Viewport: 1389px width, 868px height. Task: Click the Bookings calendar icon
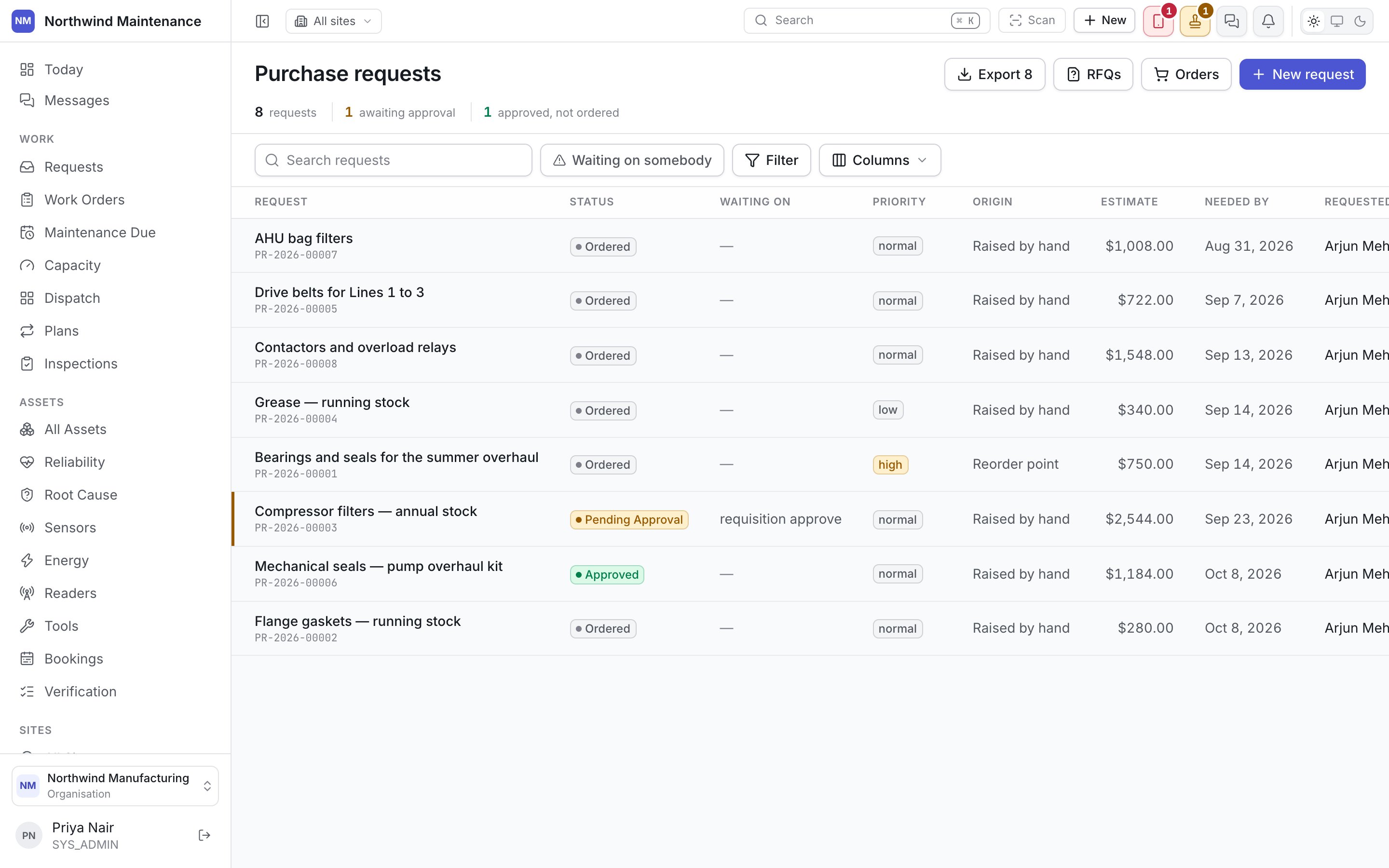click(x=27, y=658)
